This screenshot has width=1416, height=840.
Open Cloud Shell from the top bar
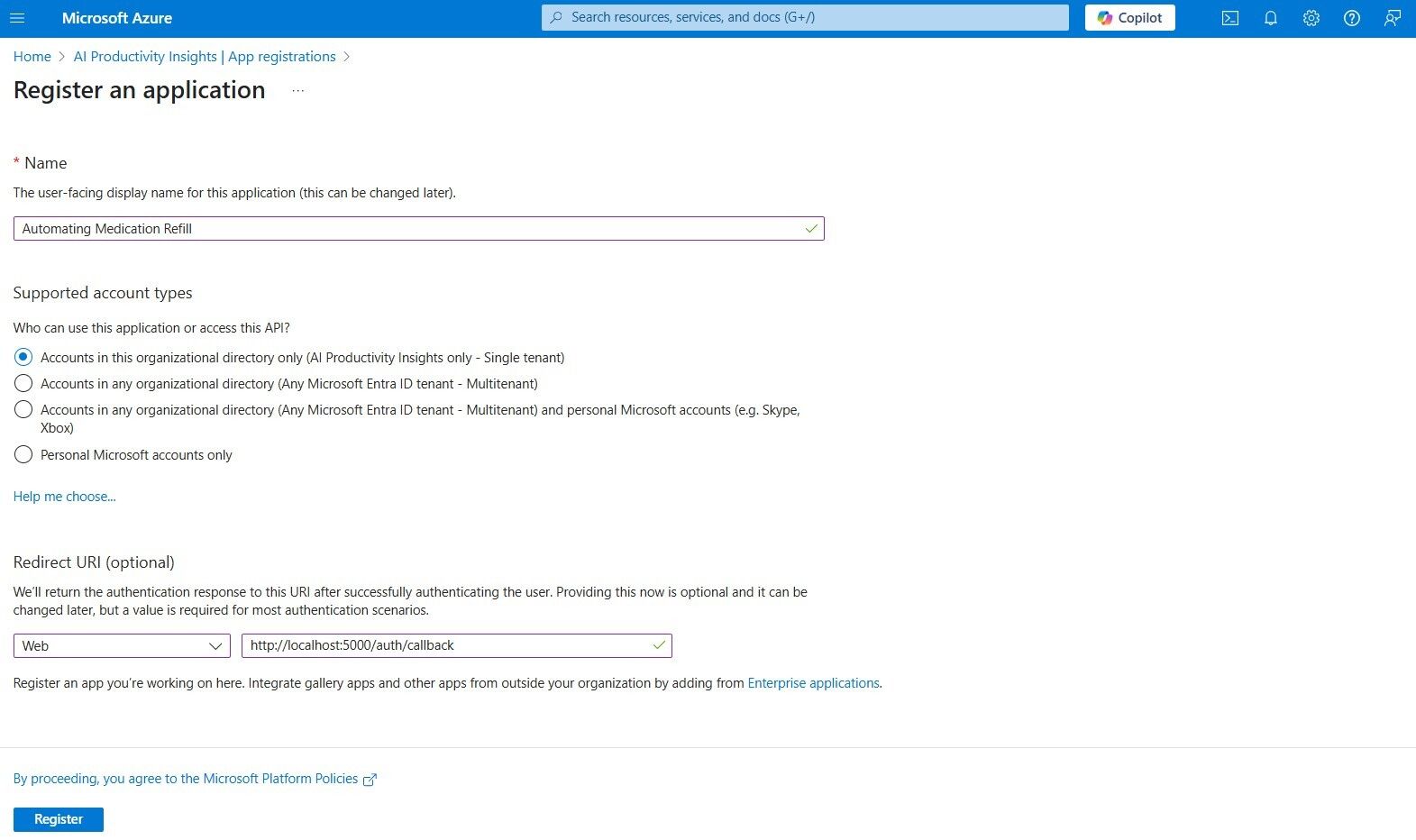pos(1229,18)
